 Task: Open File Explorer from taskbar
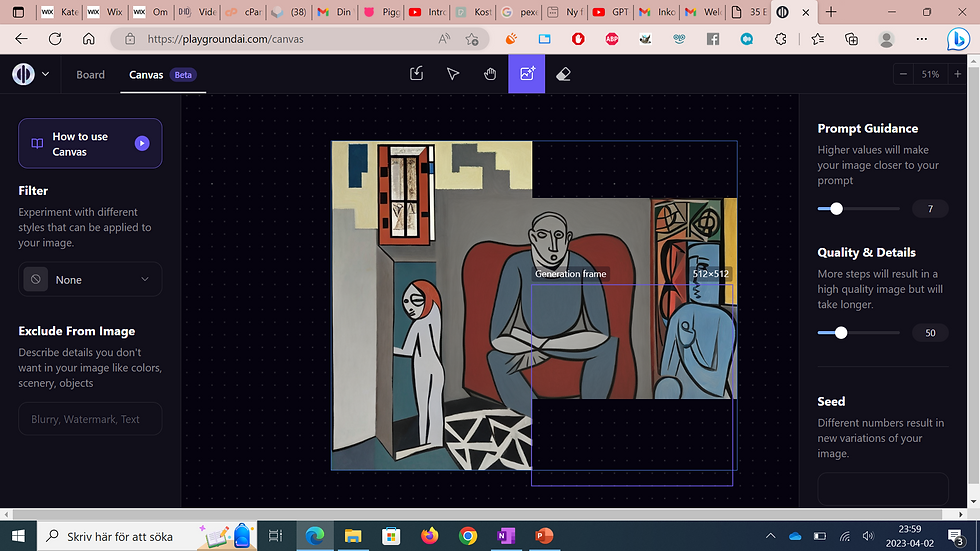coord(353,535)
